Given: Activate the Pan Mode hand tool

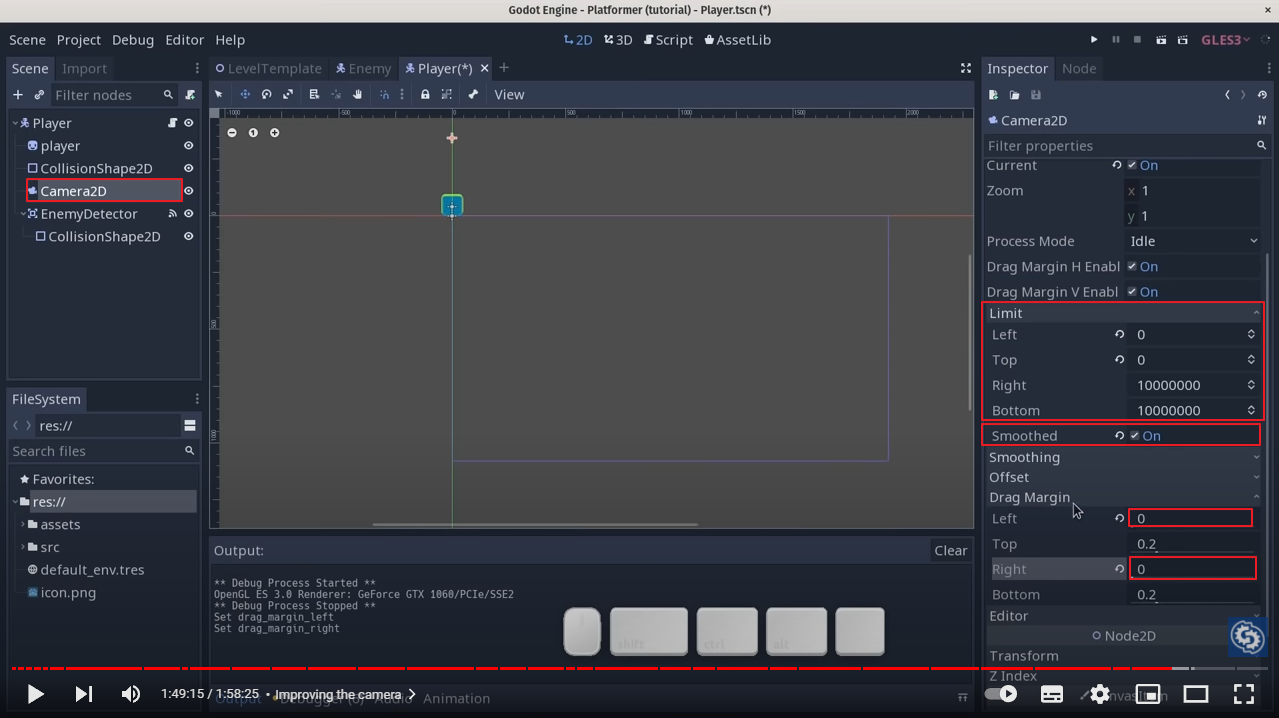Looking at the screenshot, I should click(x=357, y=94).
